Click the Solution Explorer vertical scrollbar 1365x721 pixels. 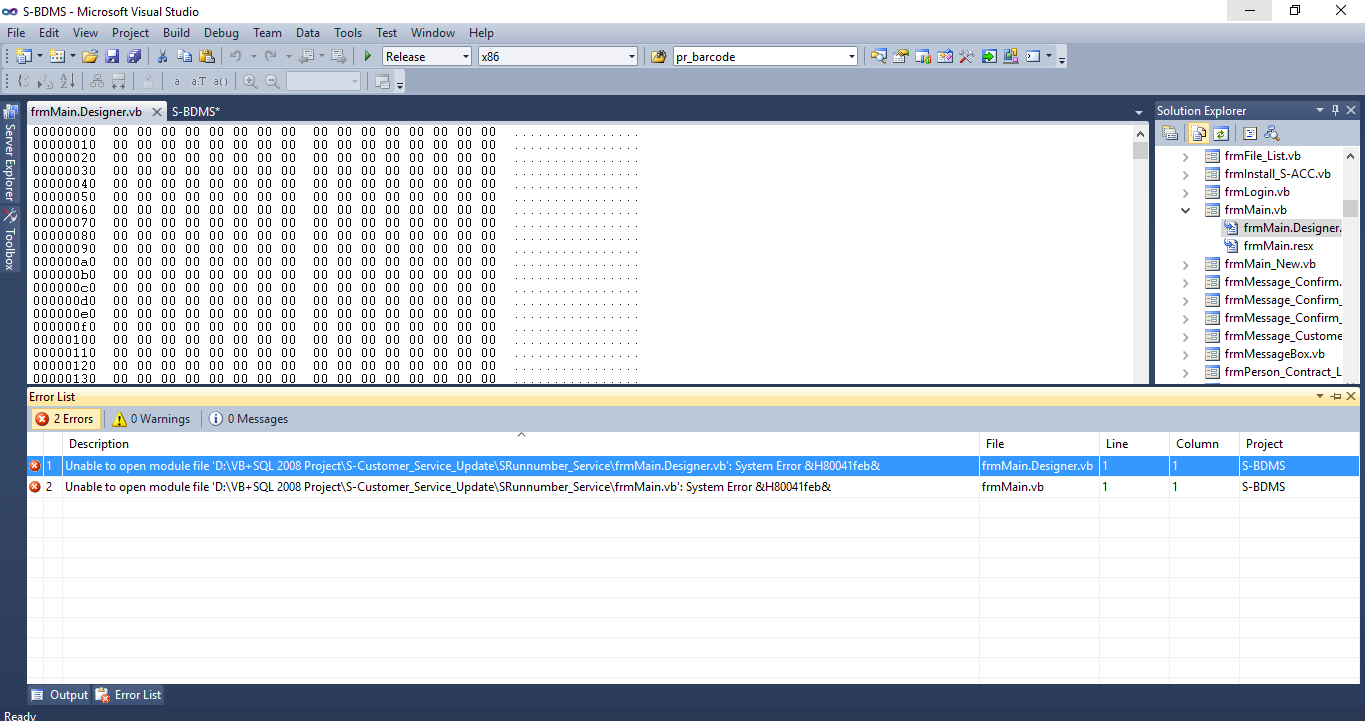(1350, 264)
